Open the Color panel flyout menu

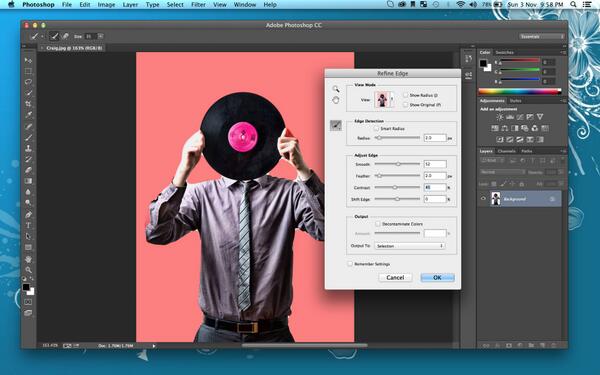563,52
